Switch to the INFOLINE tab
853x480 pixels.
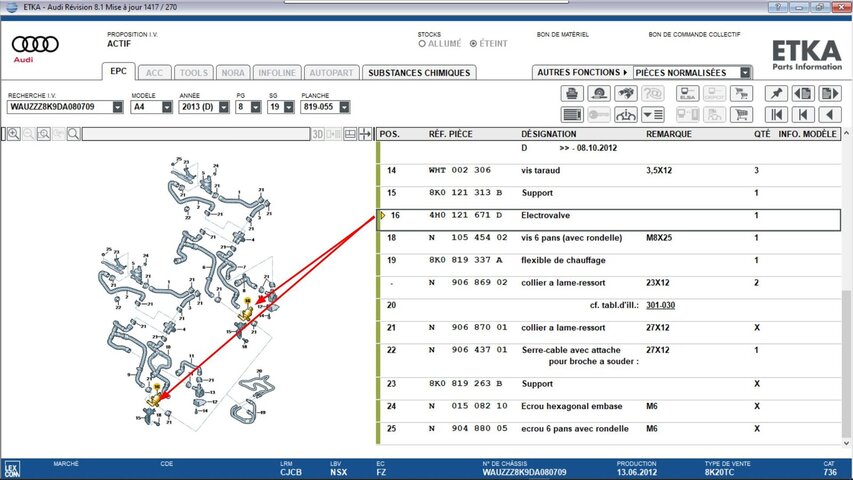pos(277,73)
